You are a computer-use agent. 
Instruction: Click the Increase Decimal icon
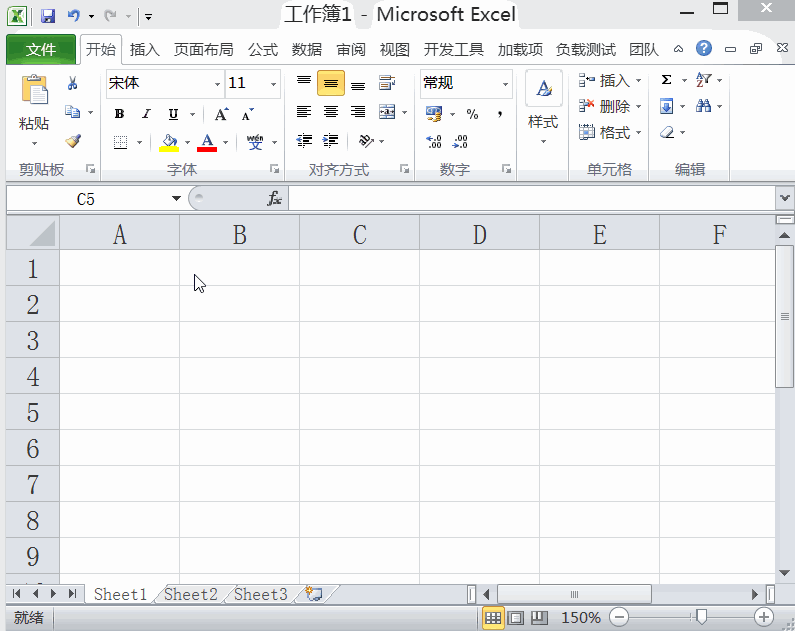(434, 141)
